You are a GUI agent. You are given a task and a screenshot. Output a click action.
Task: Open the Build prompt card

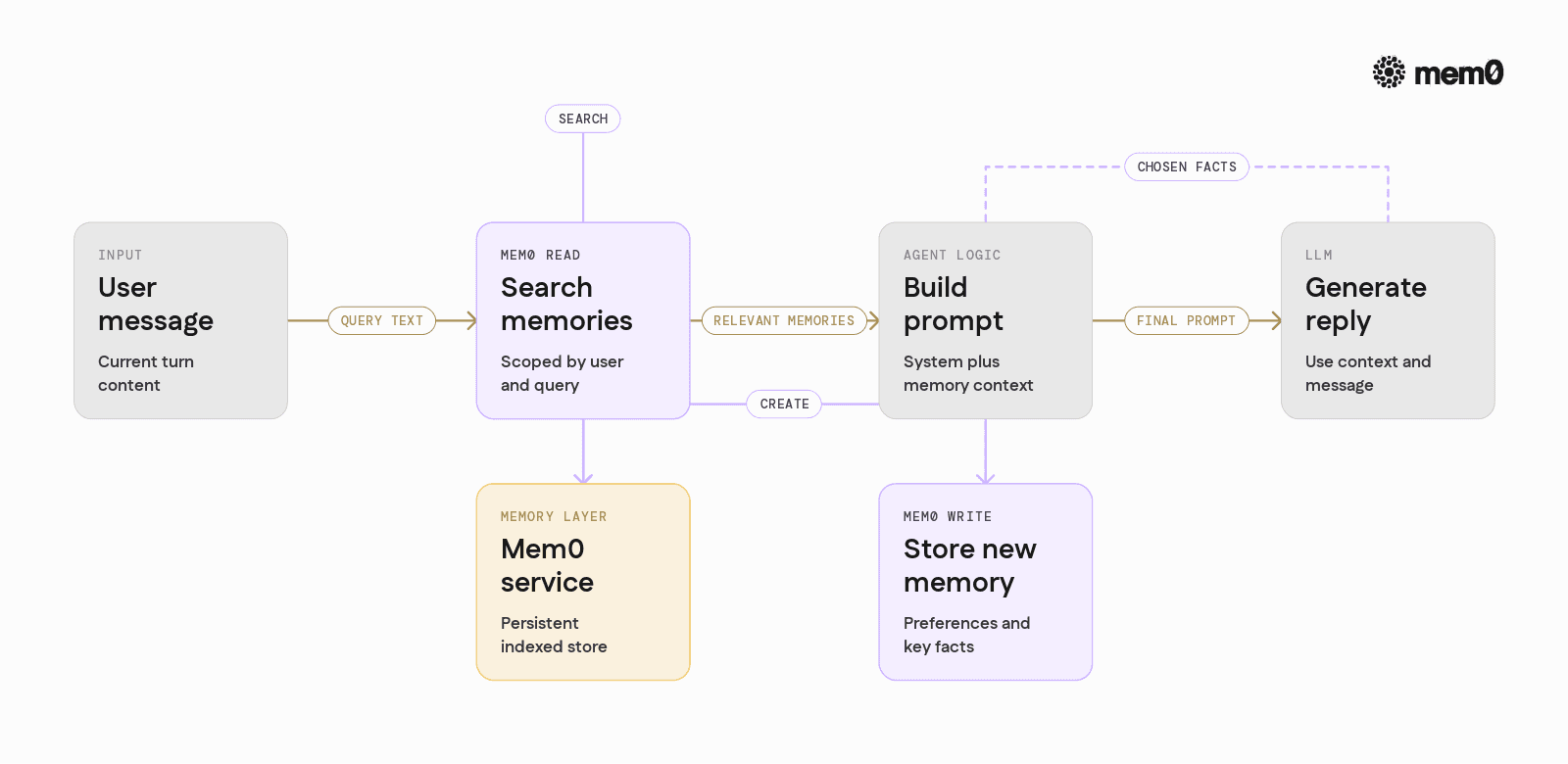(x=986, y=320)
